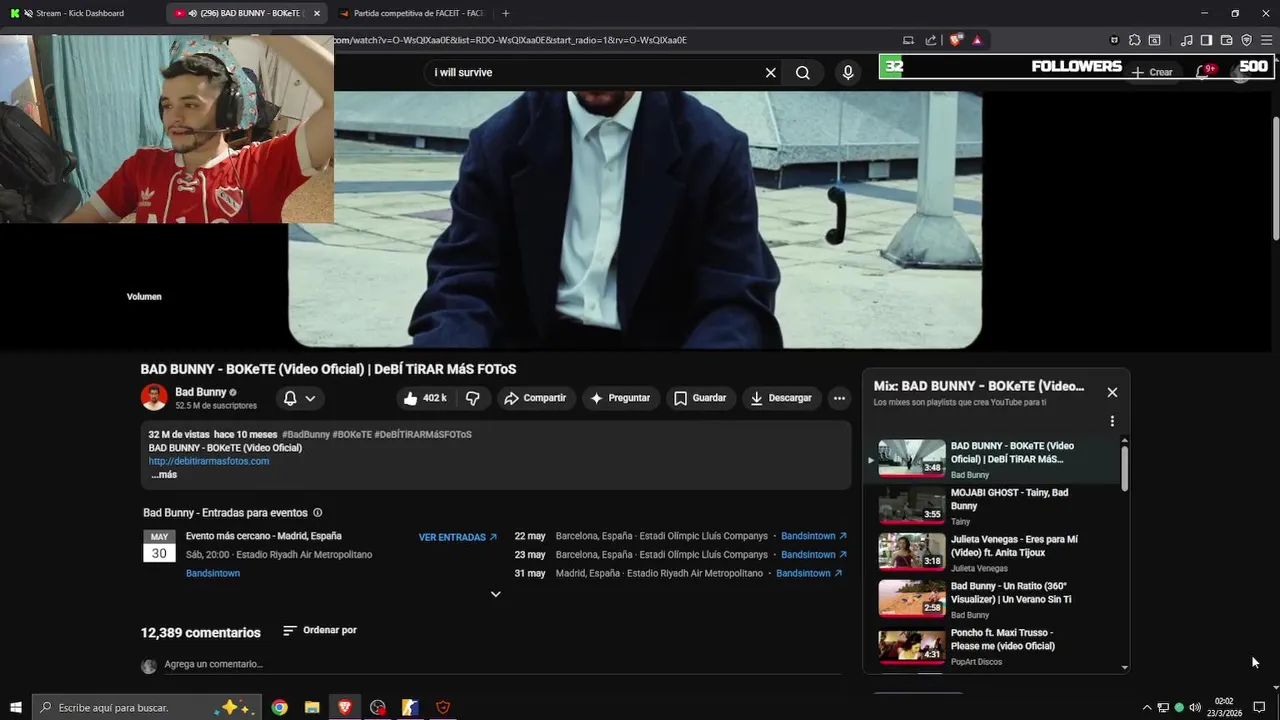Click the Guardar save button

click(x=700, y=398)
